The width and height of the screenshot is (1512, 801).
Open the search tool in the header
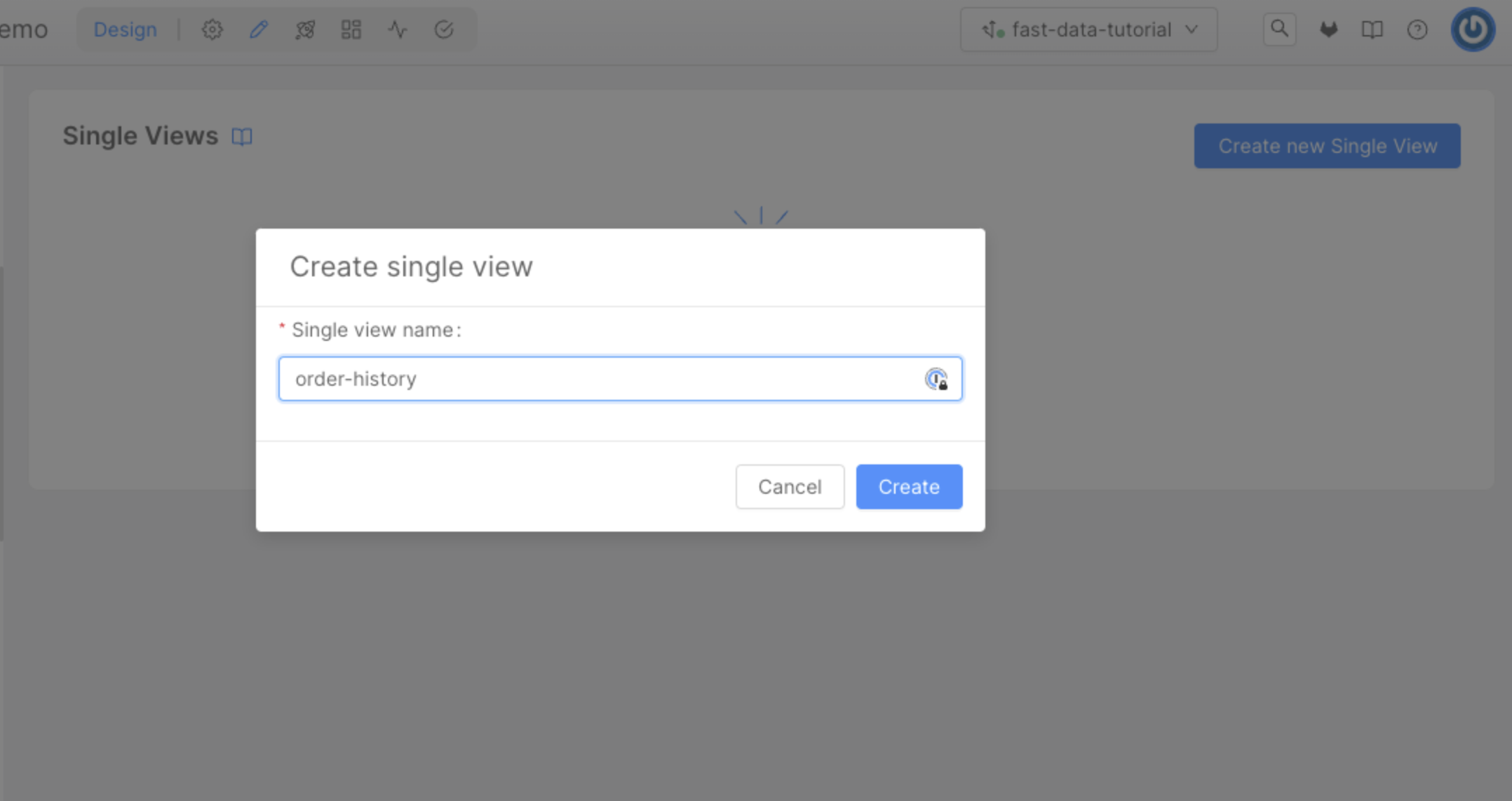click(x=1279, y=29)
